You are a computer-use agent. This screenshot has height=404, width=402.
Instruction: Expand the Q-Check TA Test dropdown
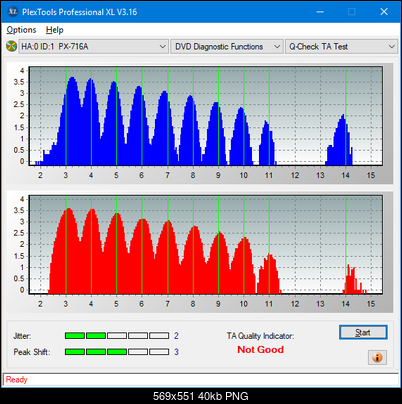coord(342,47)
